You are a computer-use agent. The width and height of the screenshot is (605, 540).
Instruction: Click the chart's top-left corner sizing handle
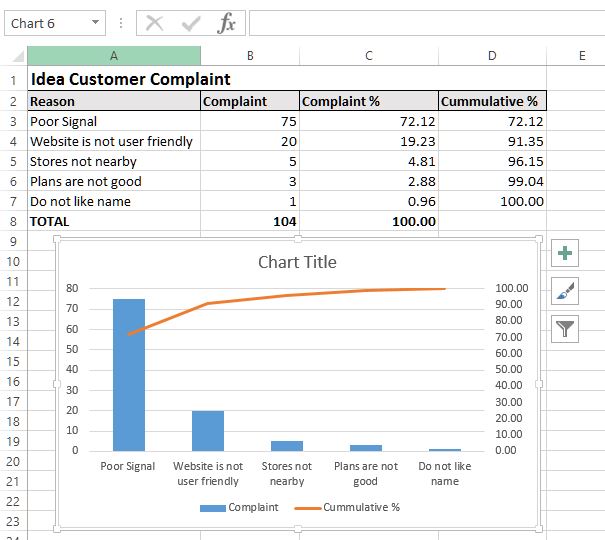(57, 239)
